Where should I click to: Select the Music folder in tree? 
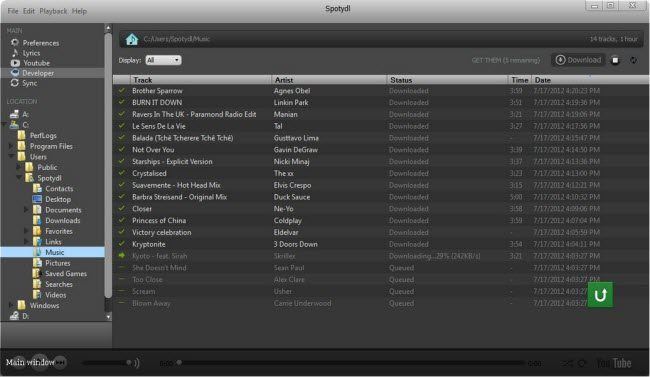point(53,252)
